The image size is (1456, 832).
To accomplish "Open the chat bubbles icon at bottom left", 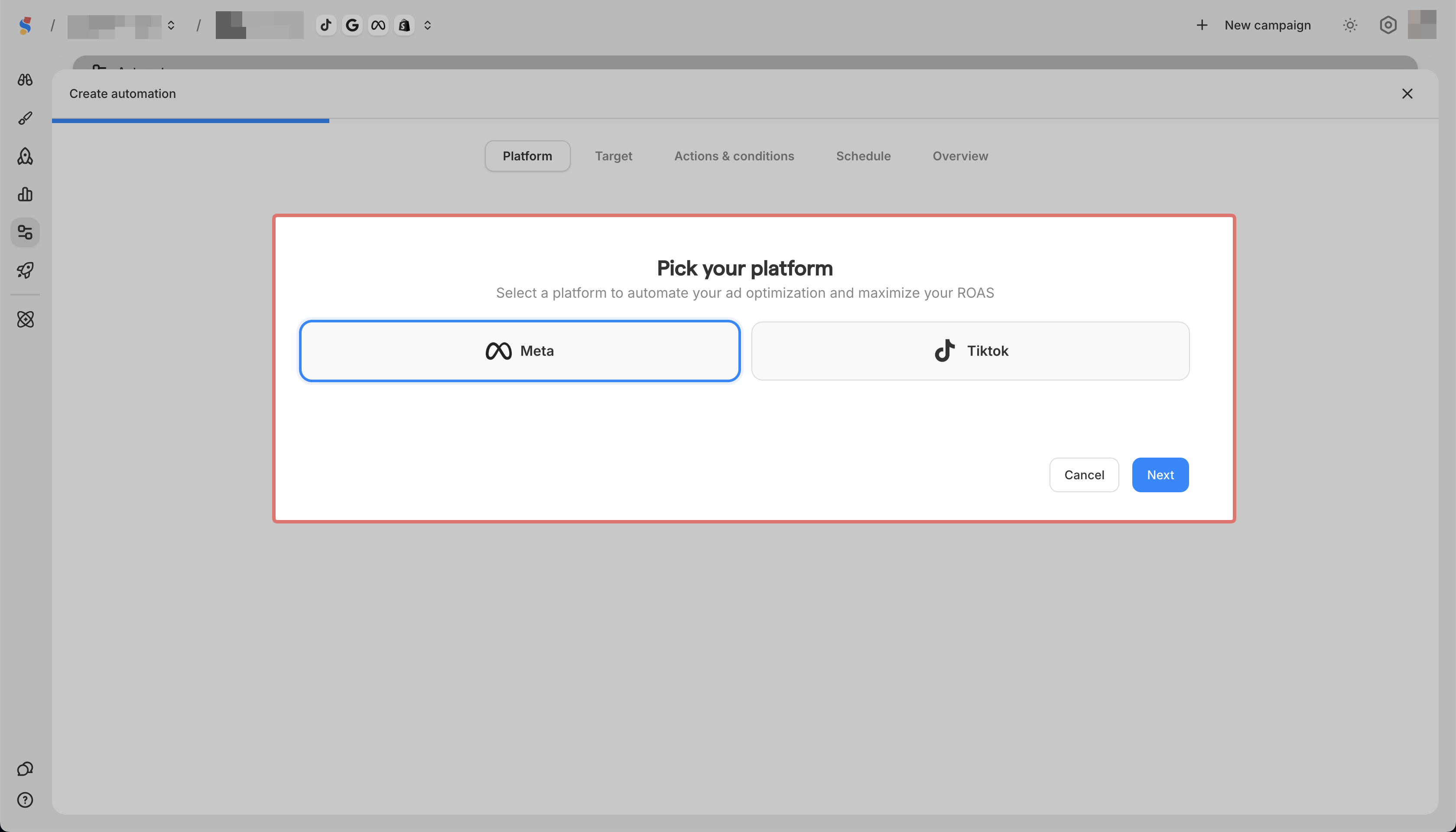I will (x=25, y=769).
